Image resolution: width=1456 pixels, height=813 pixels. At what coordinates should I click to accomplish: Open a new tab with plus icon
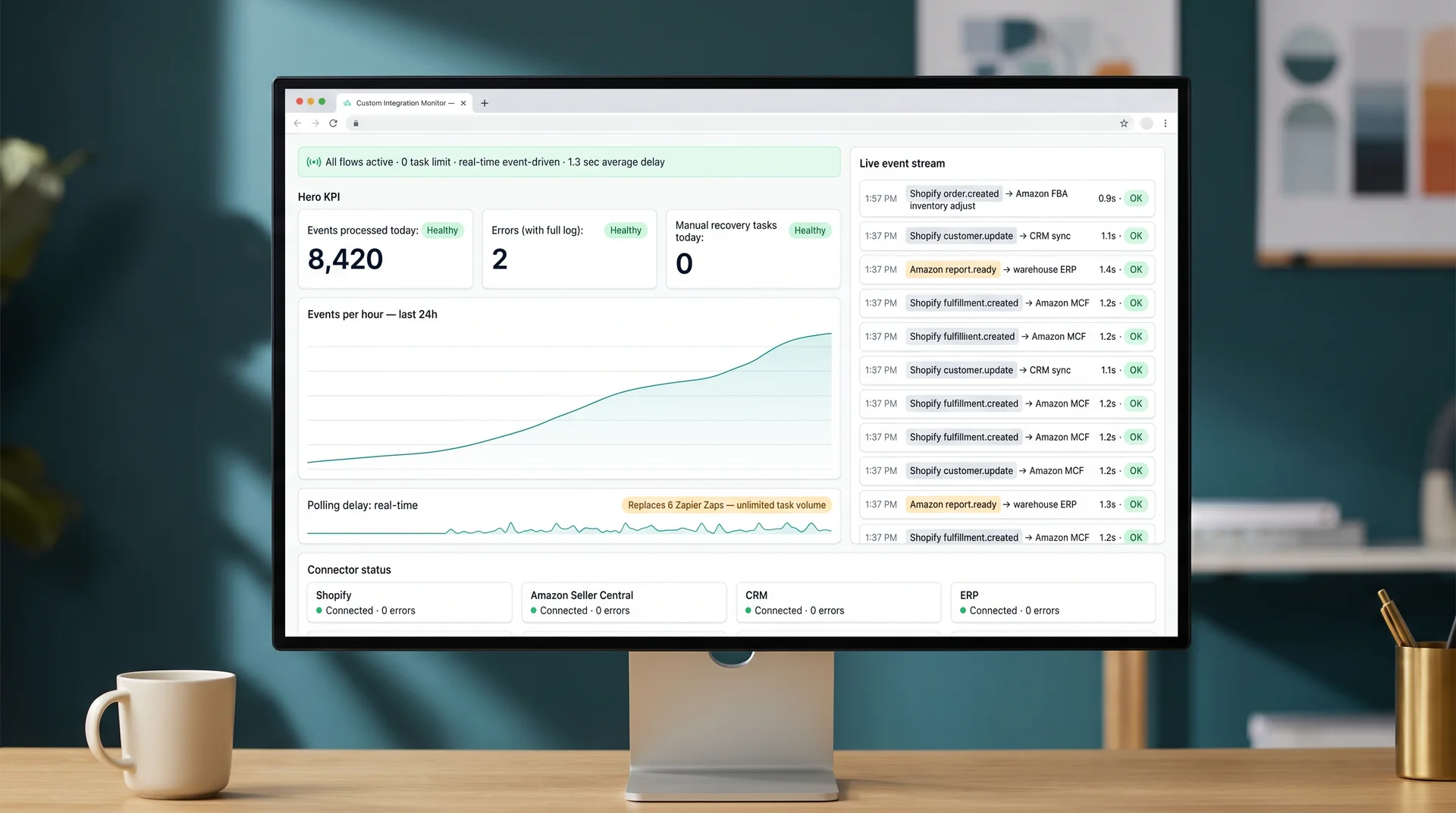[485, 103]
